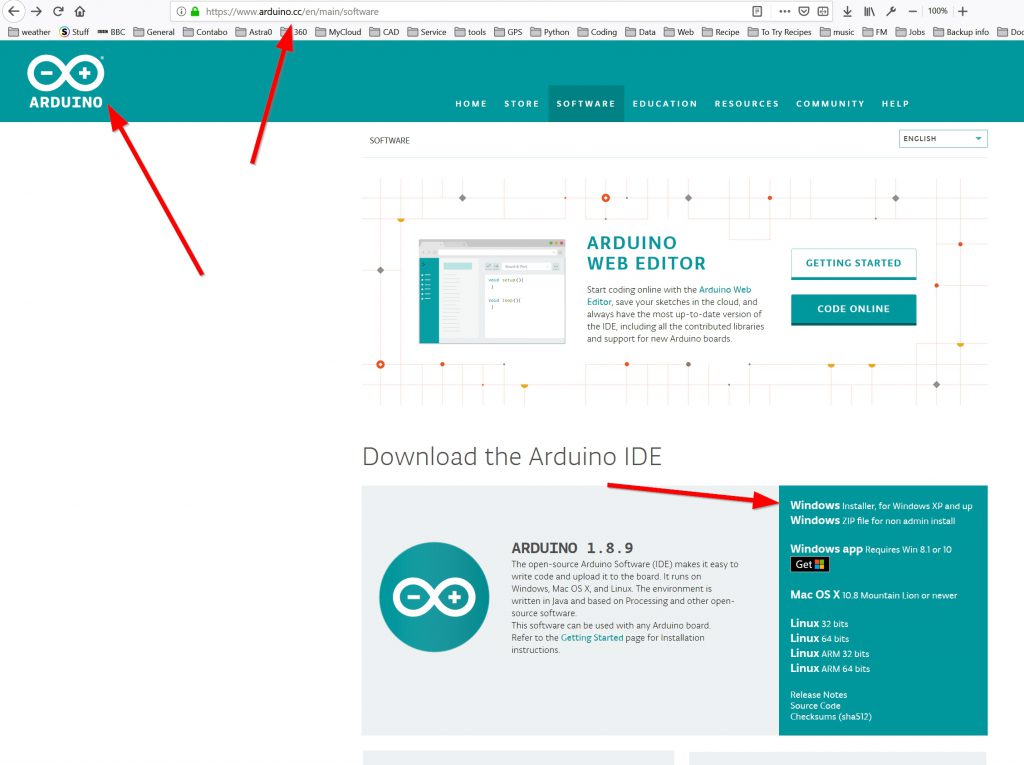This screenshot has height=765, width=1024.
Task: Expand the ENGLISH language dropdown
Action: click(943, 139)
